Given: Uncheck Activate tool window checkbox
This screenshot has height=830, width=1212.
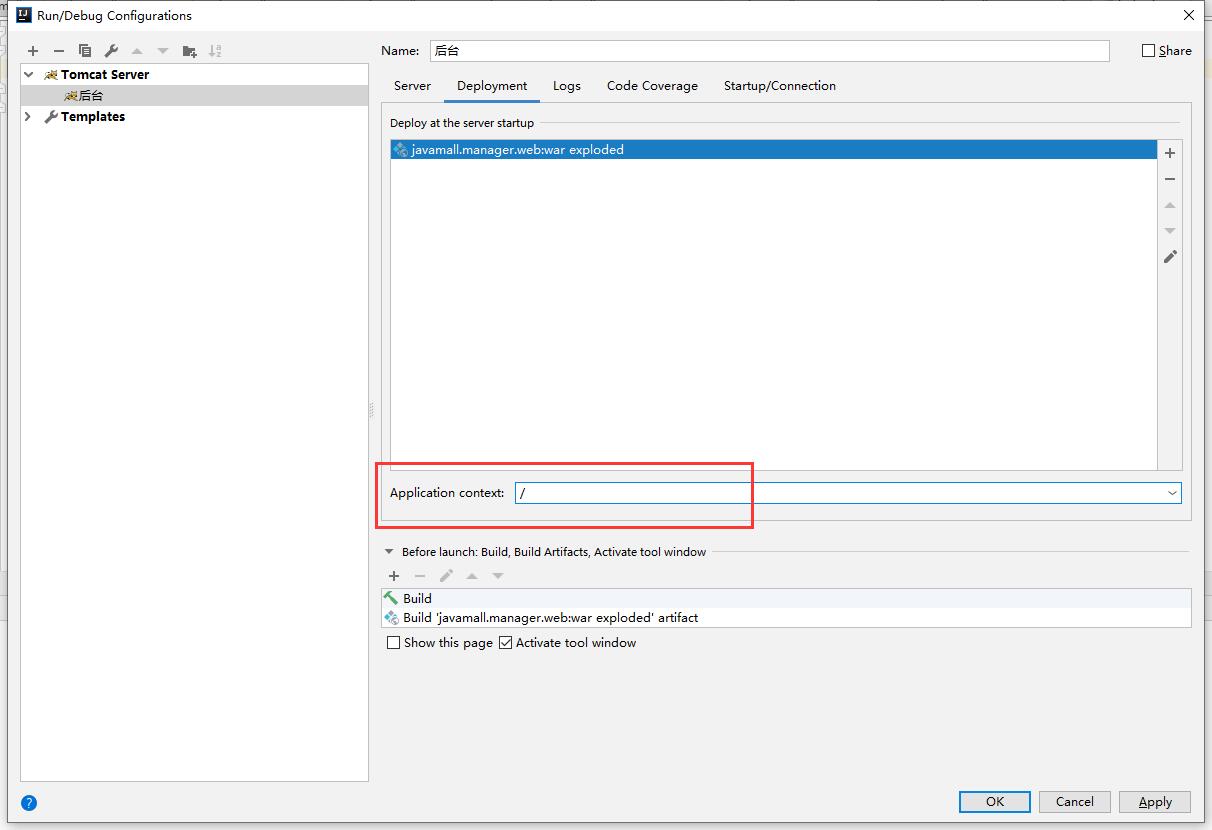Looking at the screenshot, I should click(x=506, y=643).
